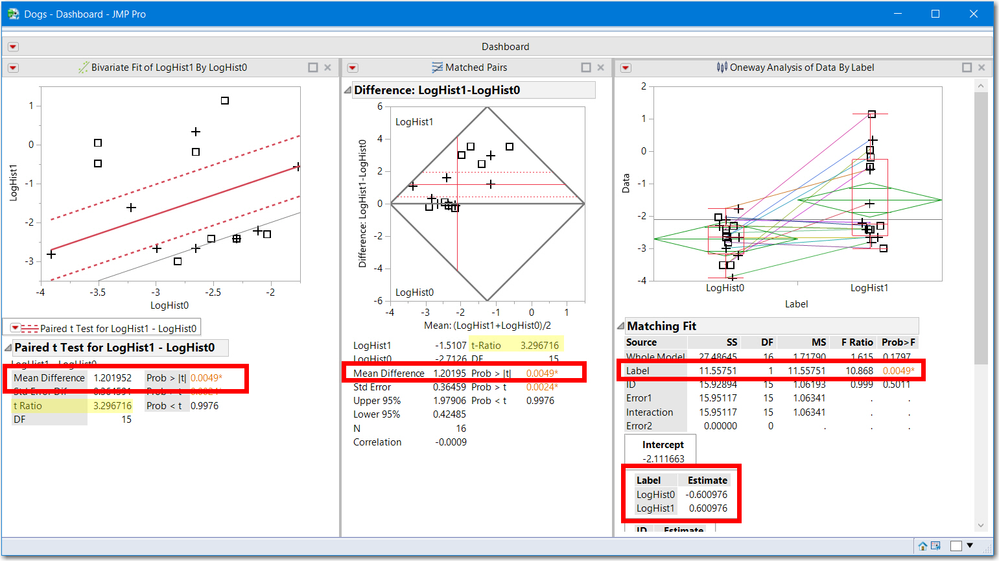Screen dimensions: 999x561
Task: Maximize the Bivariate Fit panel
Action: point(313,67)
